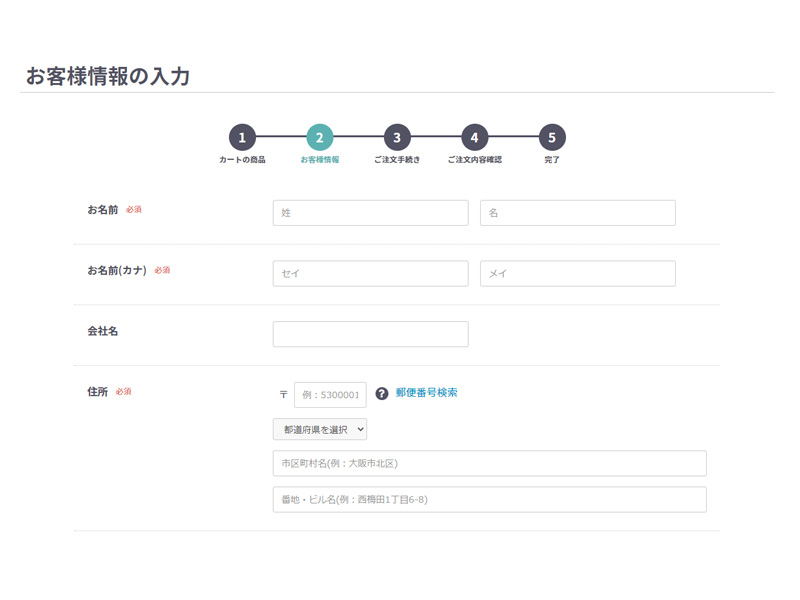Click the 姓 last name field
Screen dimensions: 800x600
(370, 213)
